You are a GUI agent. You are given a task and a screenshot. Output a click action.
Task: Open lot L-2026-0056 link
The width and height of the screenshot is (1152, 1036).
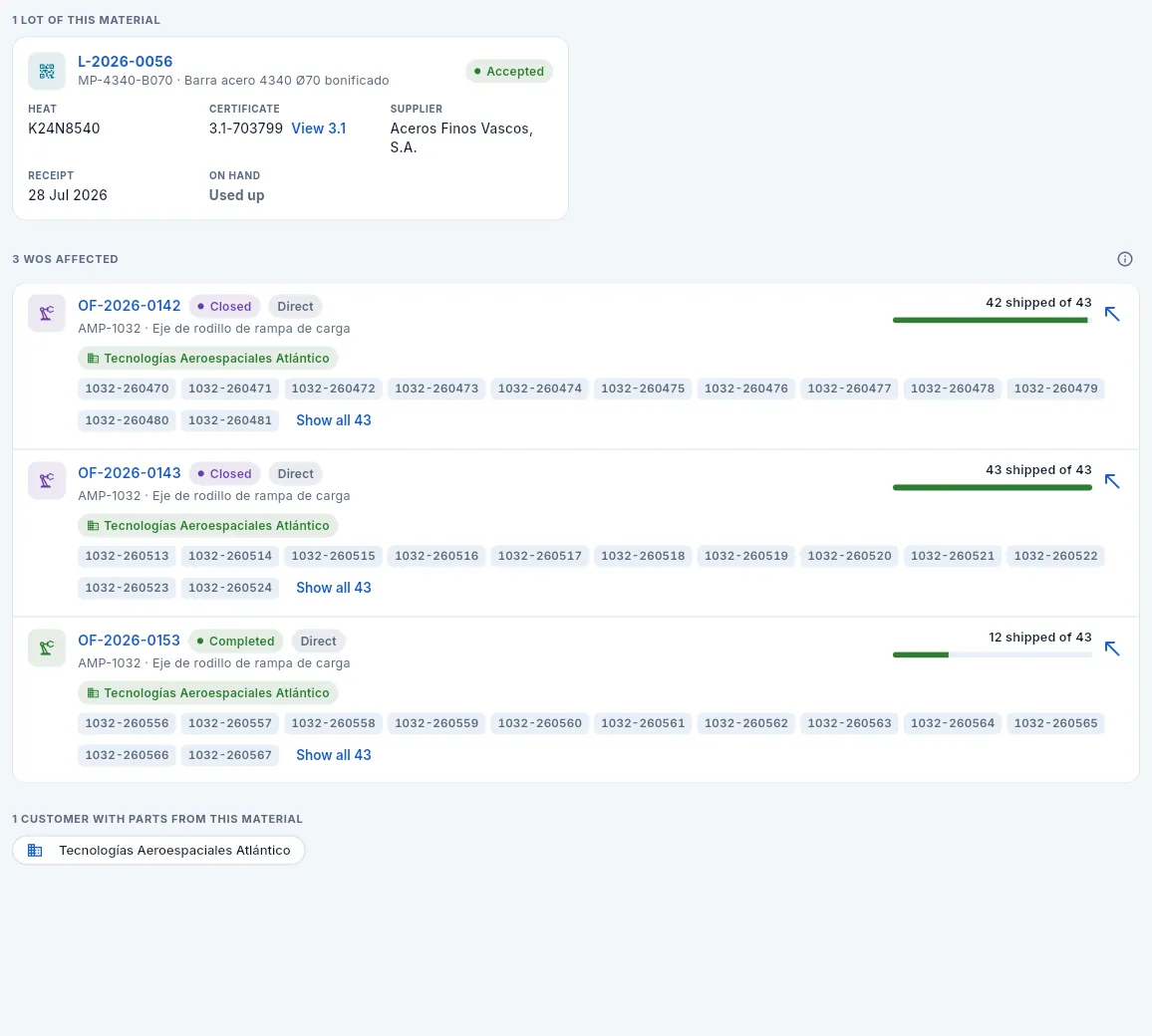click(125, 62)
